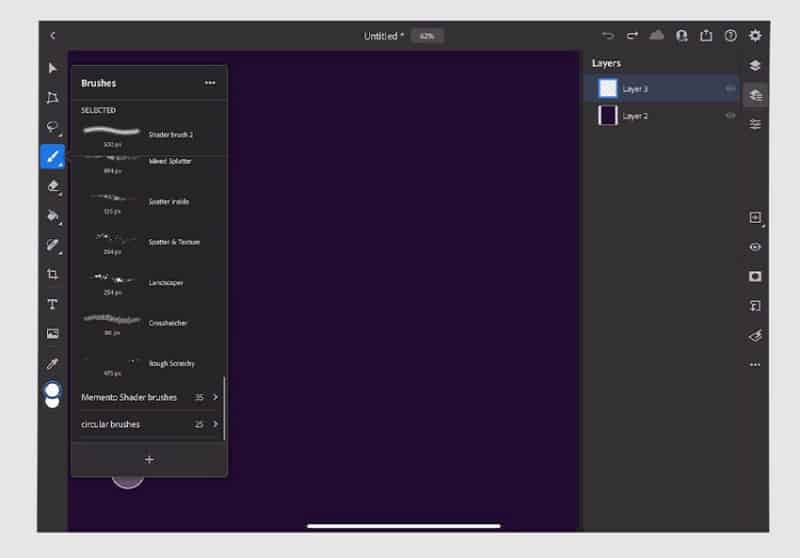Create a clipping mask
This screenshot has height=558, width=800.
(755, 306)
